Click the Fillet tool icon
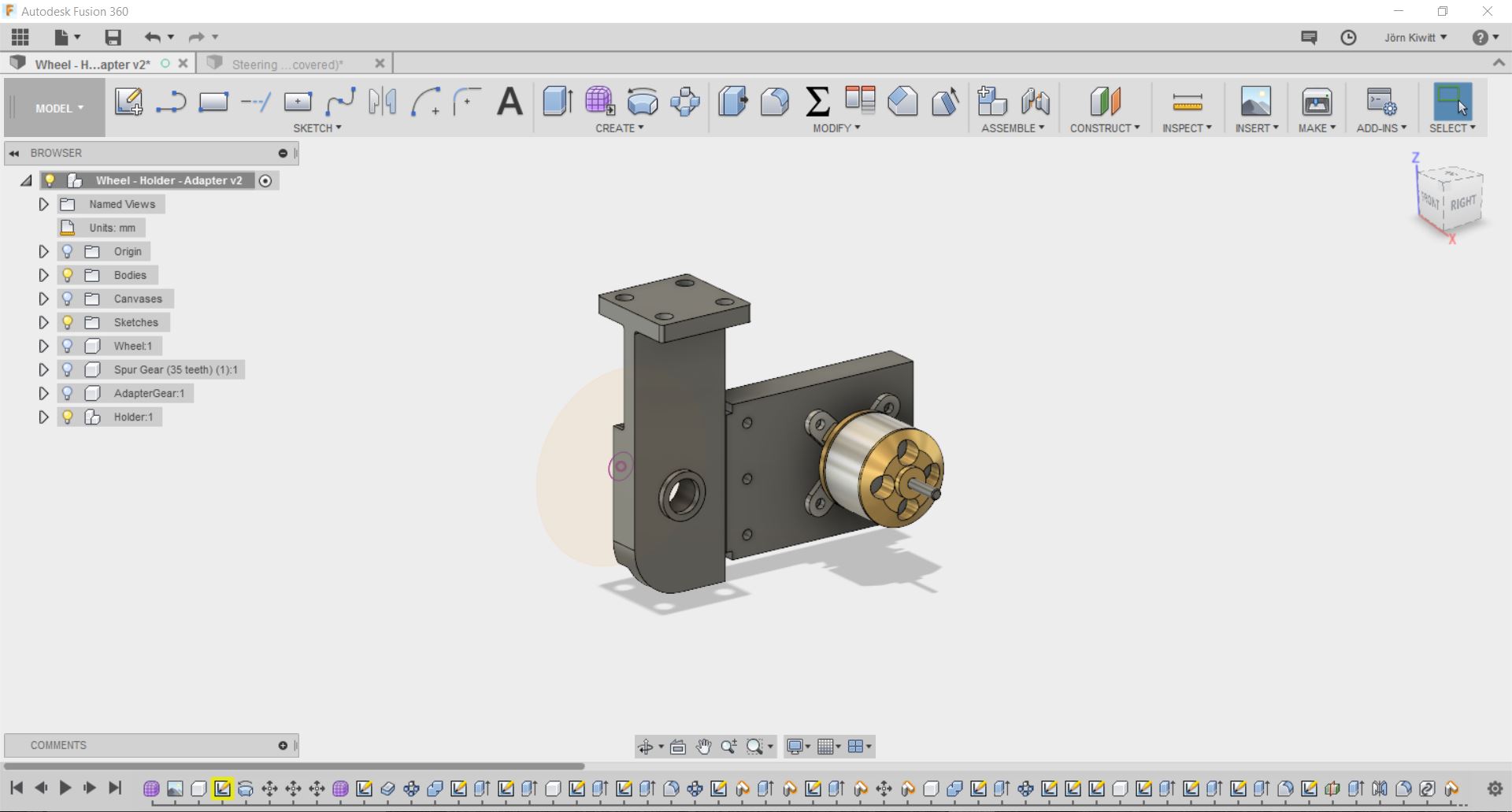The height and width of the screenshot is (812, 1512). (775, 102)
